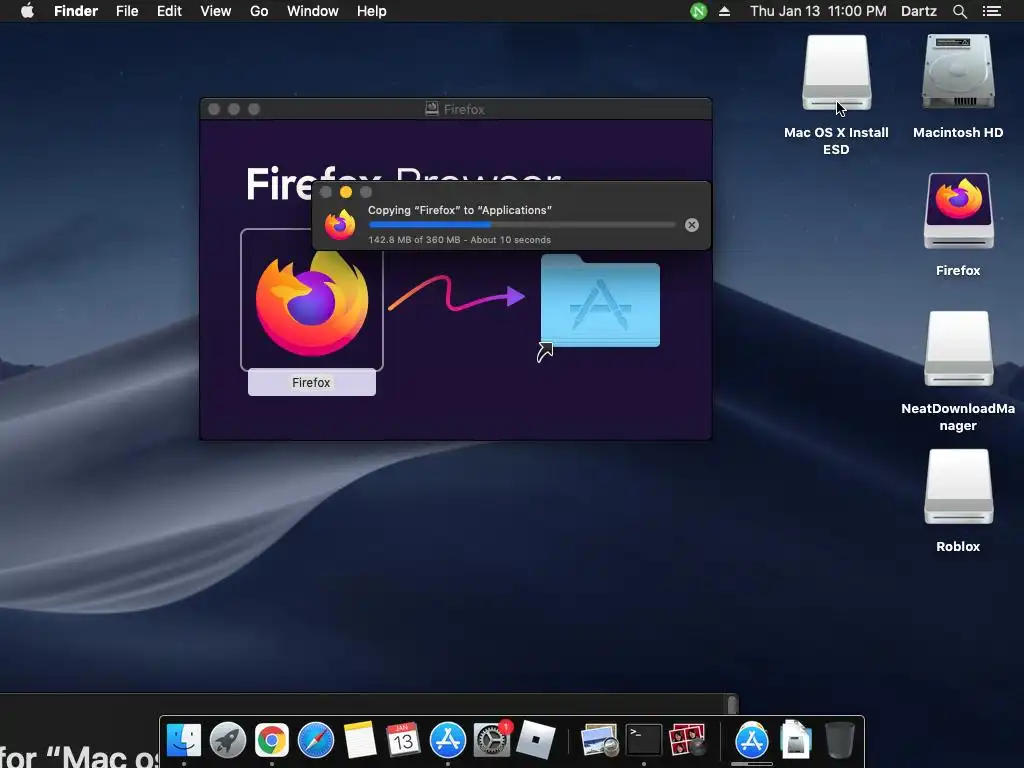This screenshot has width=1024, height=768.
Task: Open the Edit menu
Action: 169,11
